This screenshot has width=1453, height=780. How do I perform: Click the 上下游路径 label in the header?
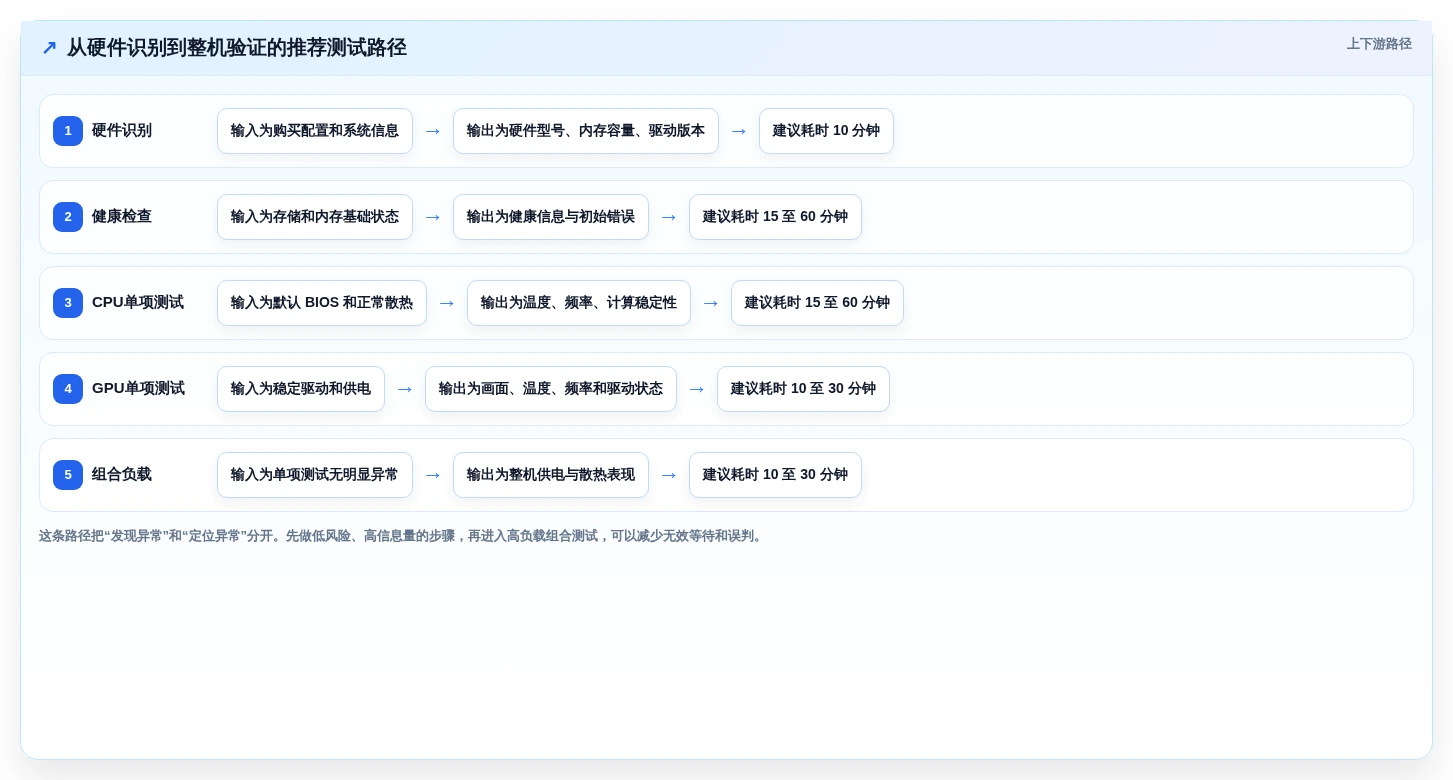1379,44
